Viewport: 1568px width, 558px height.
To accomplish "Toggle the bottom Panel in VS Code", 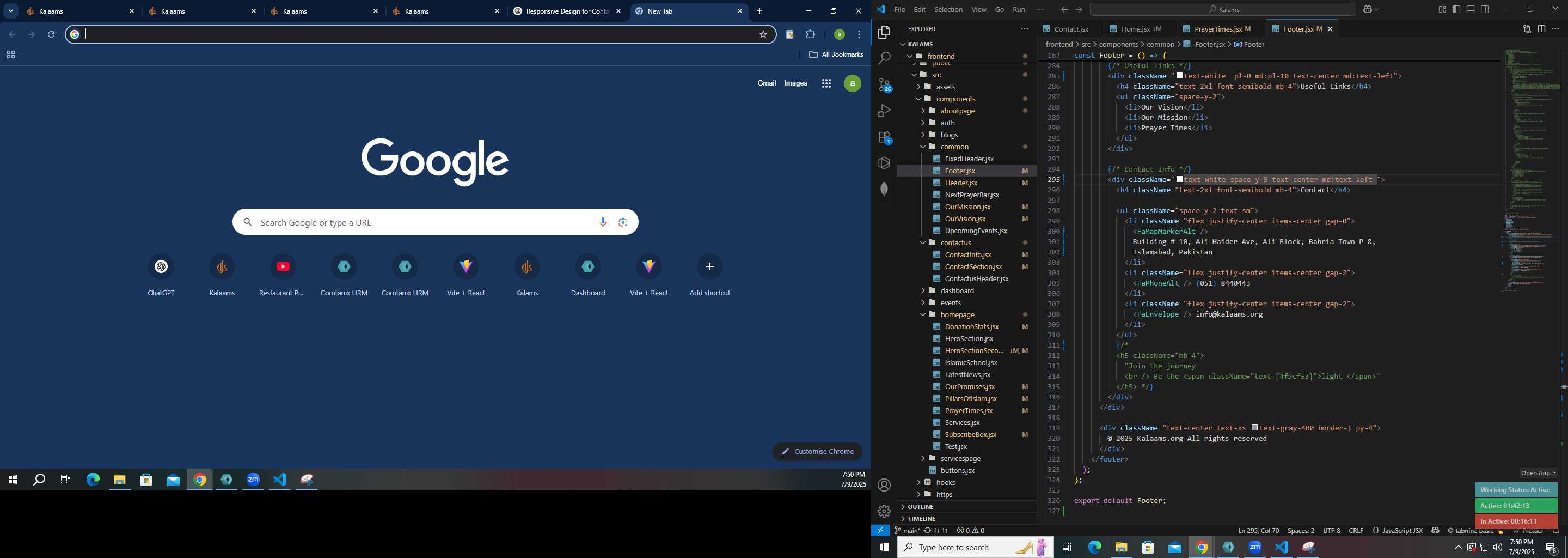I will coord(1471,10).
